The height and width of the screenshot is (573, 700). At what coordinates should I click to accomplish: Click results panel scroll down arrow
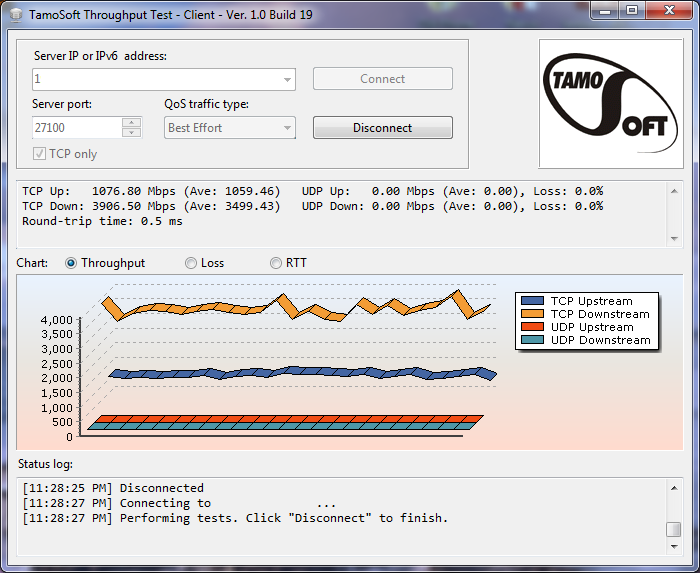point(674,239)
